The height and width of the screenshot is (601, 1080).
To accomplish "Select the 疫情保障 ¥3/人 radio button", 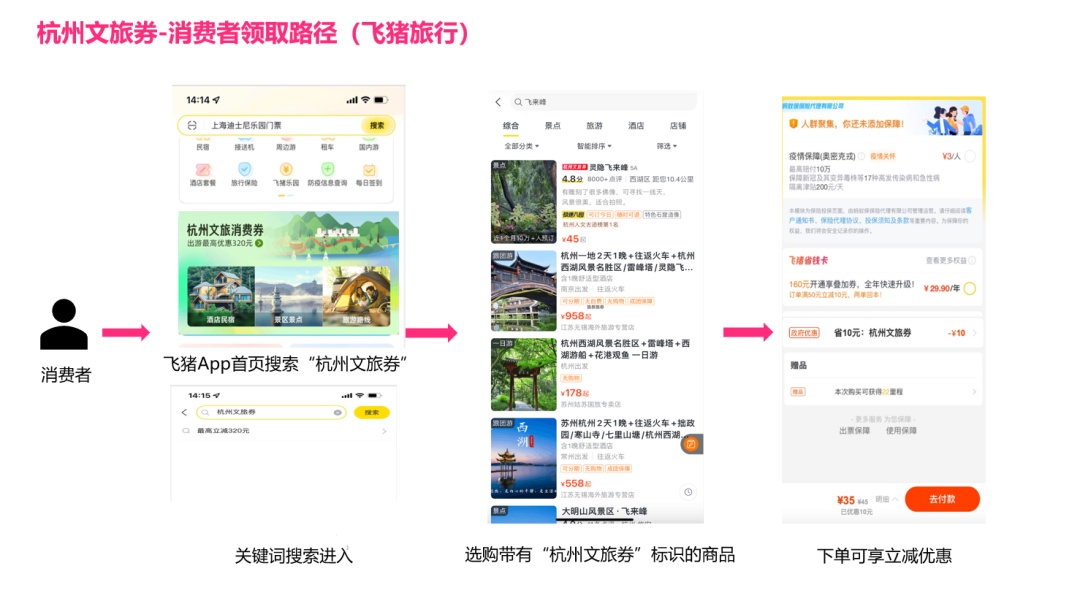I will click(x=970, y=156).
